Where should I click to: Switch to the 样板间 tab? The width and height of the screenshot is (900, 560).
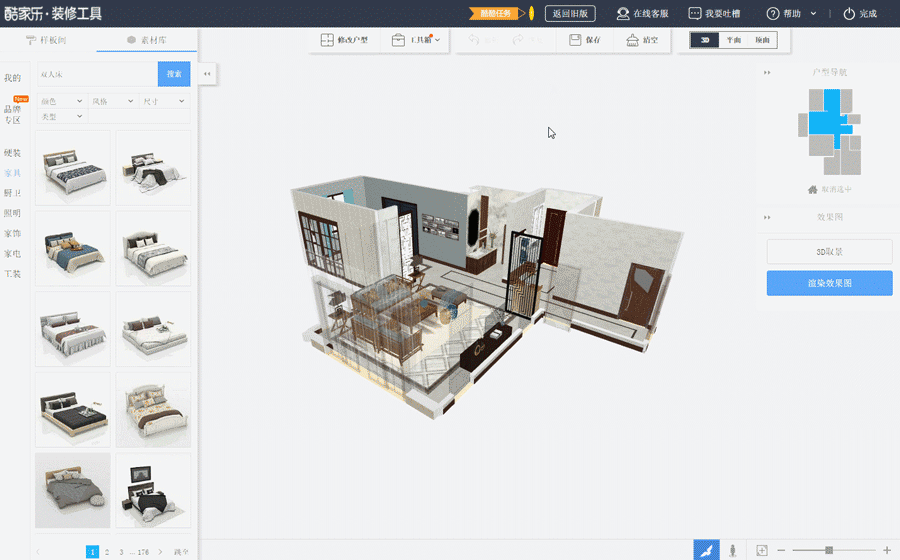(x=48, y=40)
